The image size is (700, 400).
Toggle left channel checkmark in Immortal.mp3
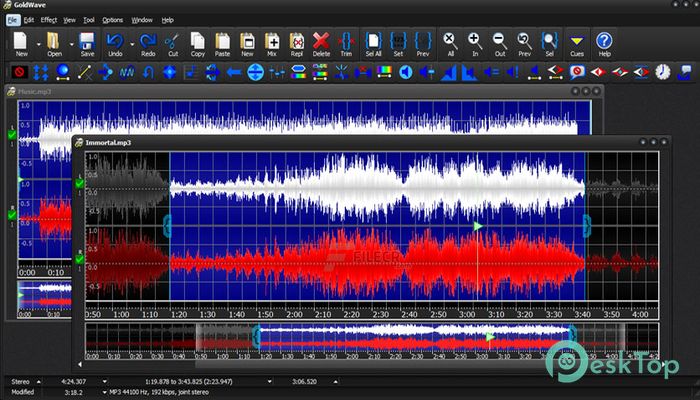79,183
